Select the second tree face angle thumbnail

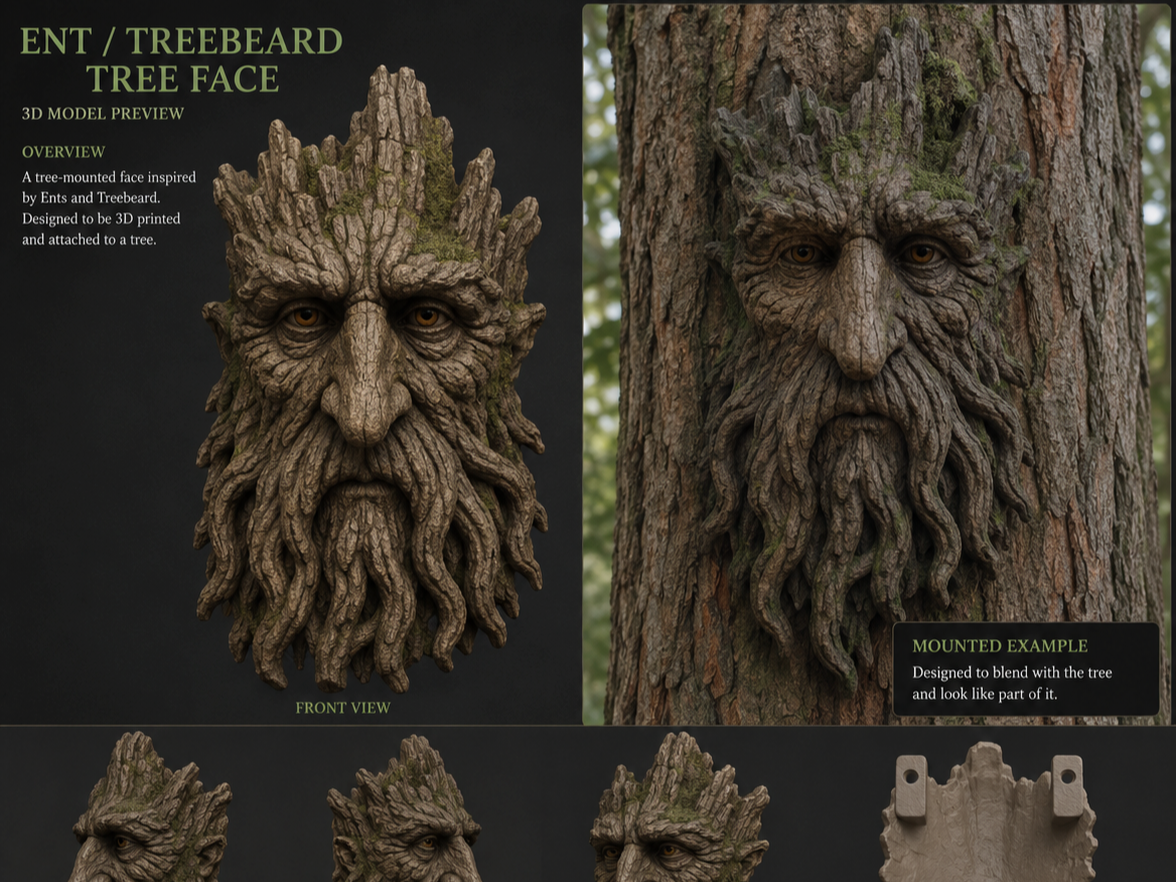click(405, 808)
